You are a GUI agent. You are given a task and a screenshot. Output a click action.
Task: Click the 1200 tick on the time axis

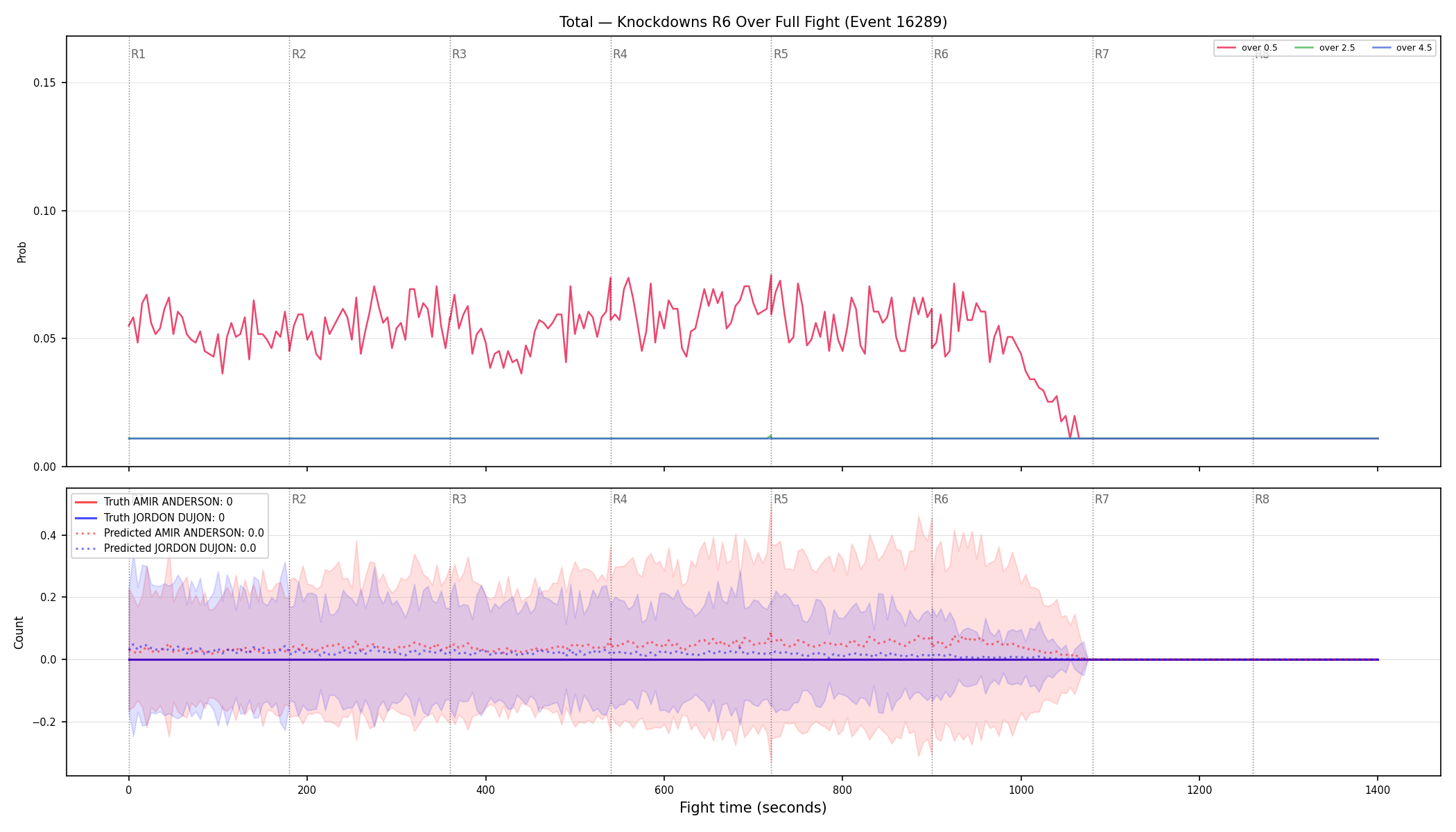[x=1199, y=790]
